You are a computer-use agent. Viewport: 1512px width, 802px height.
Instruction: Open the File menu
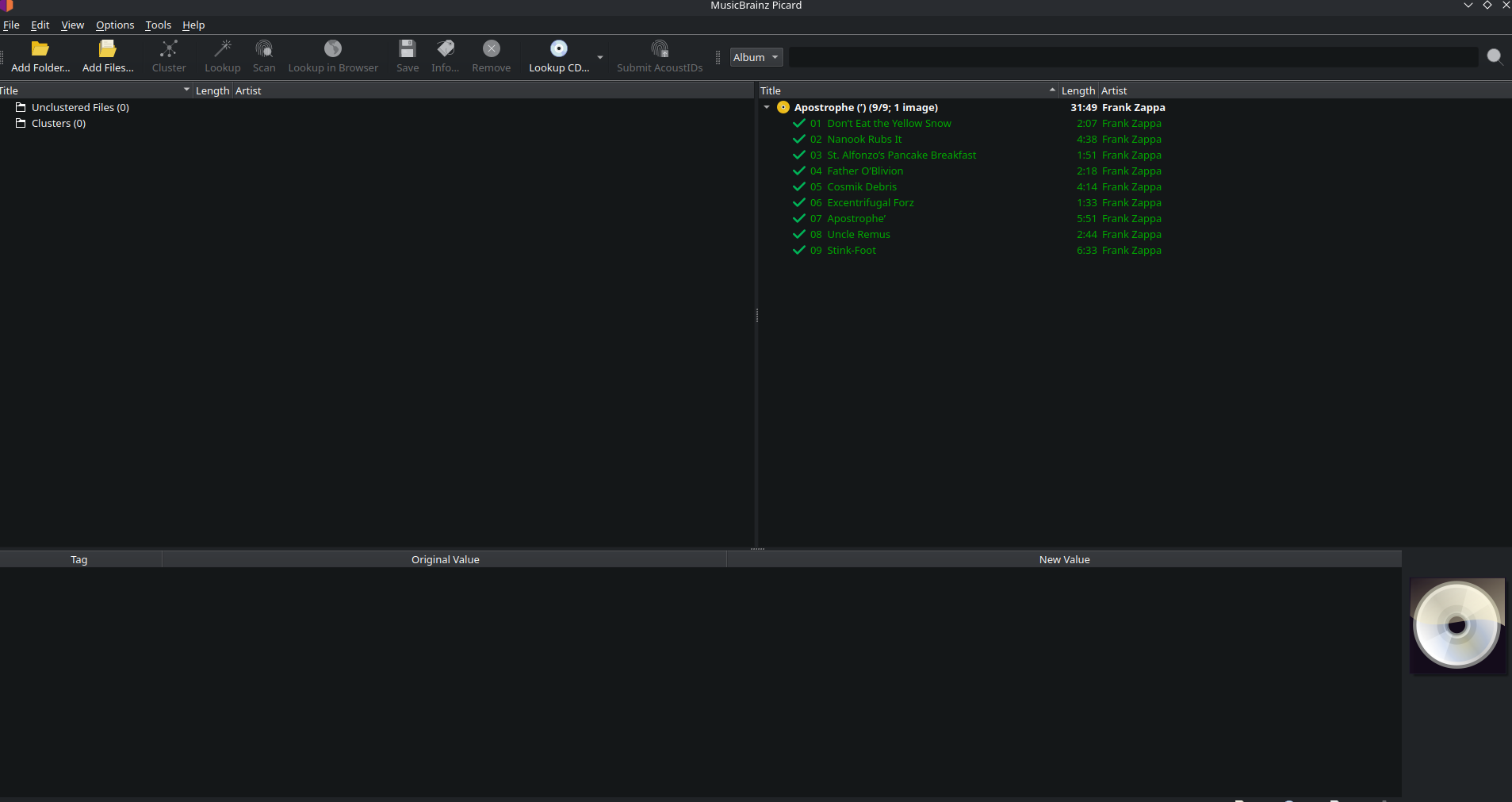[x=11, y=25]
